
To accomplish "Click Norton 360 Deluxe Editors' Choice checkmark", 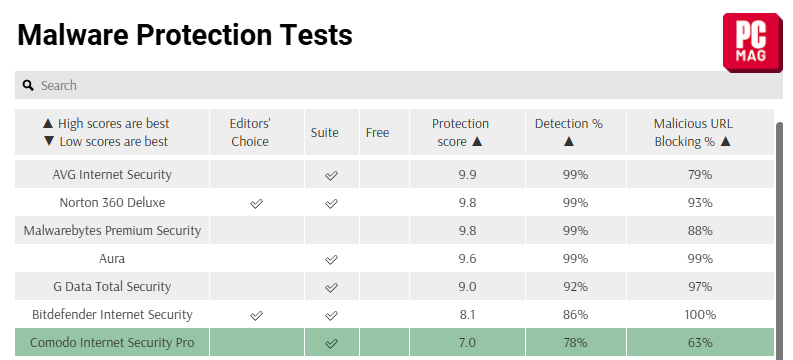I will pos(256,203).
